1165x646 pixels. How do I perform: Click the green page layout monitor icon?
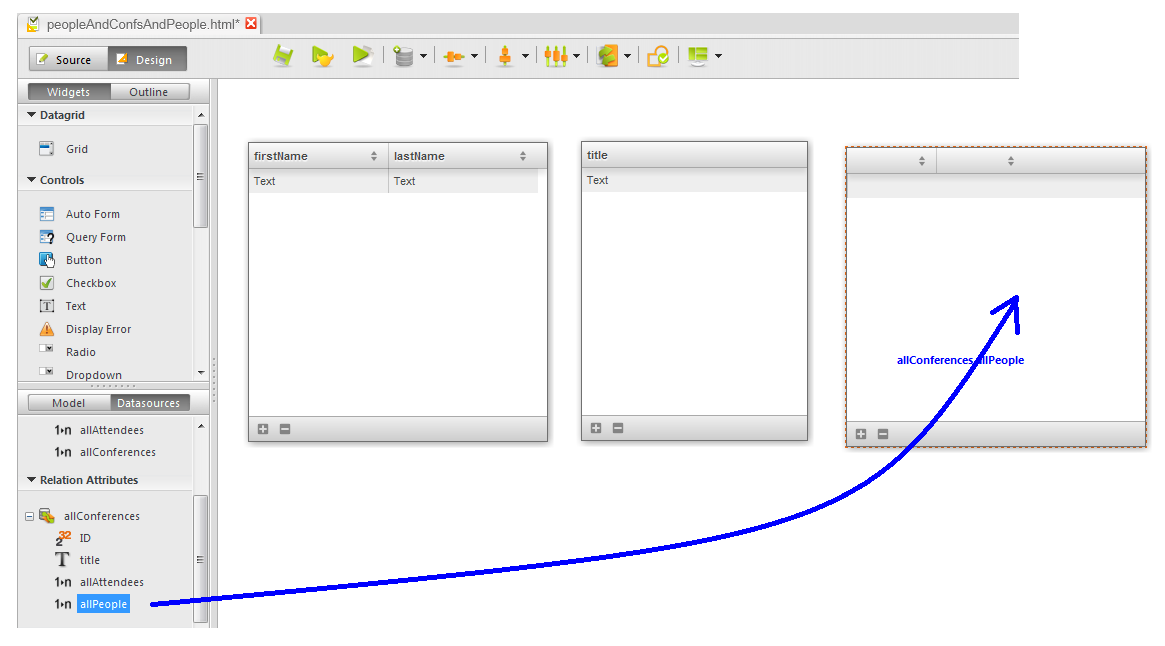coord(698,56)
